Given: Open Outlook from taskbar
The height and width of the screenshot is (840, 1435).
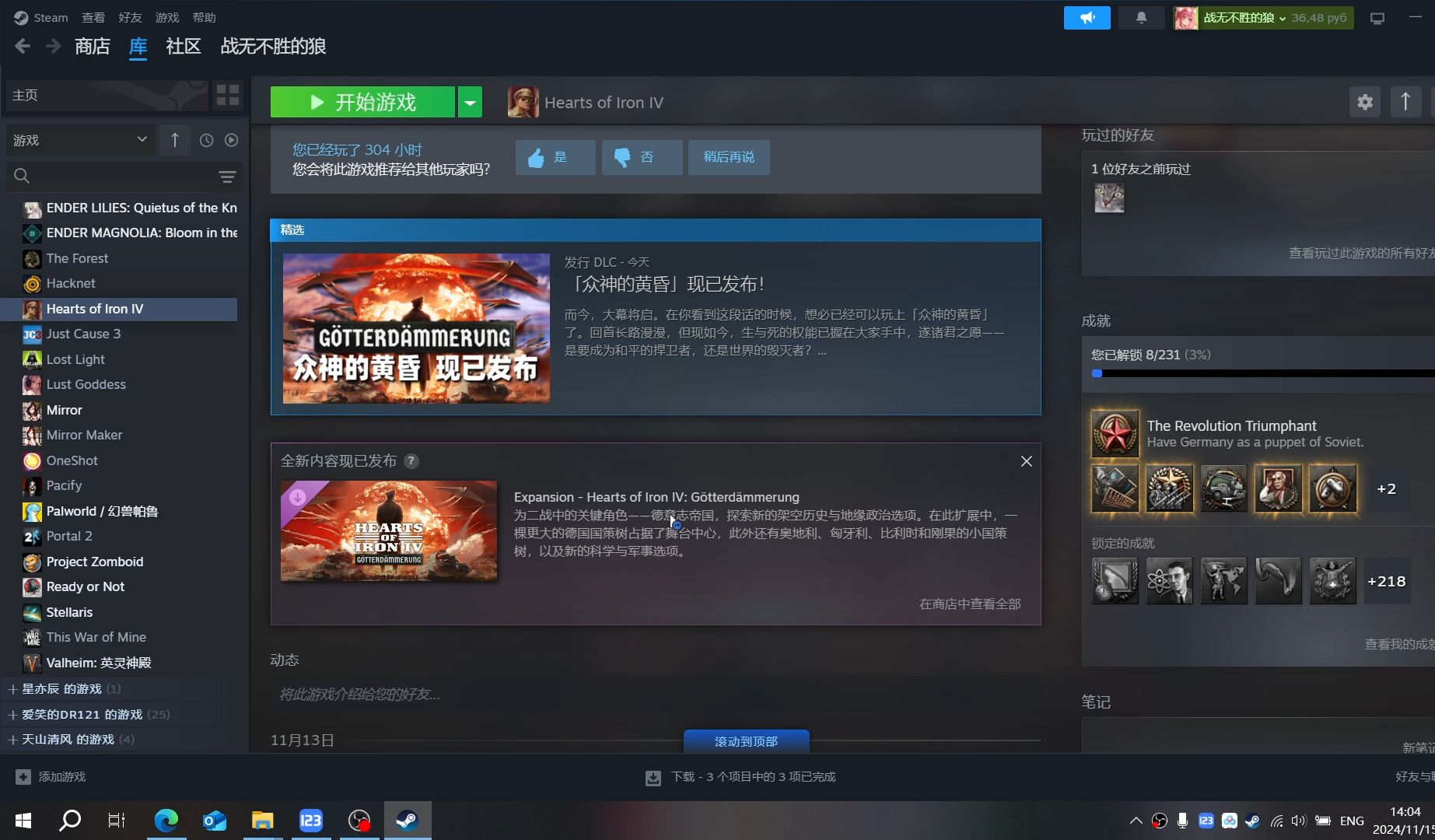Looking at the screenshot, I should point(215,821).
